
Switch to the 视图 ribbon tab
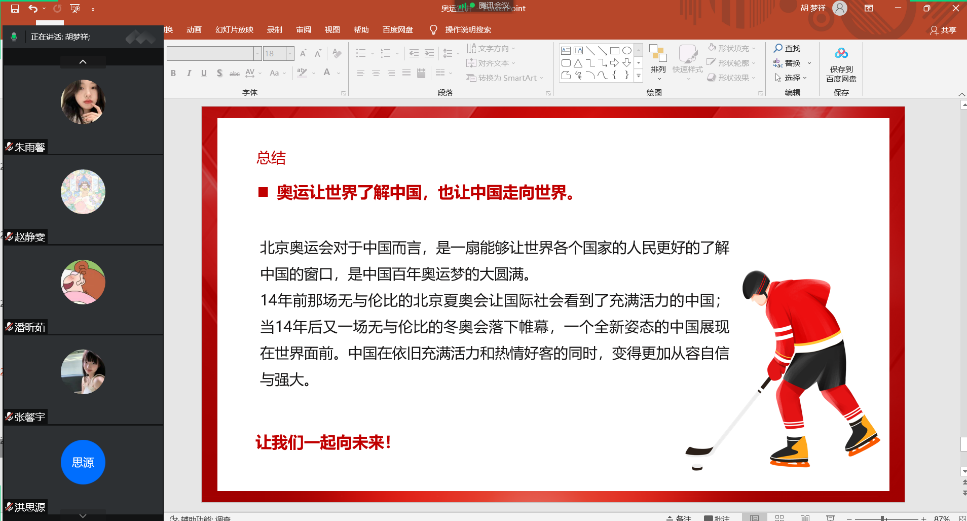(x=332, y=30)
